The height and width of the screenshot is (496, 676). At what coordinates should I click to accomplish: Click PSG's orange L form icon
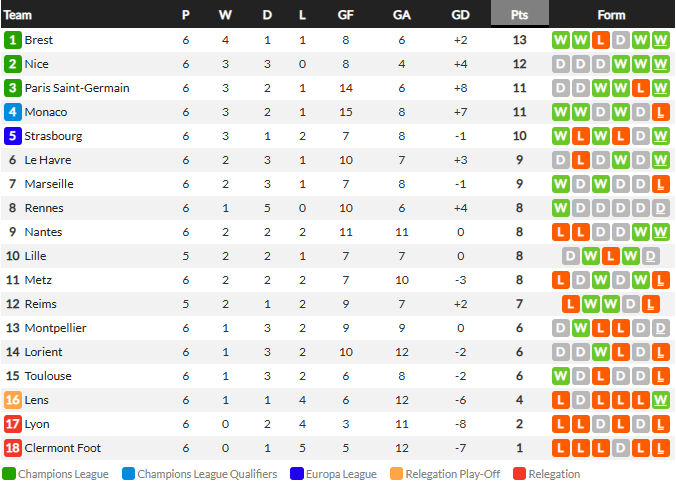click(641, 88)
